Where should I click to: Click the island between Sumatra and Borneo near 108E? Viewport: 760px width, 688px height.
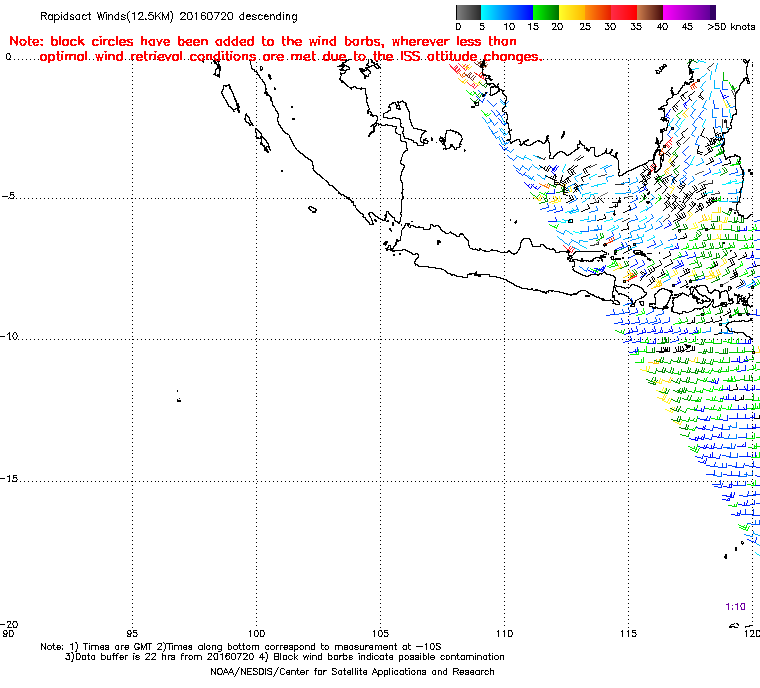pyautogui.click(x=452, y=140)
